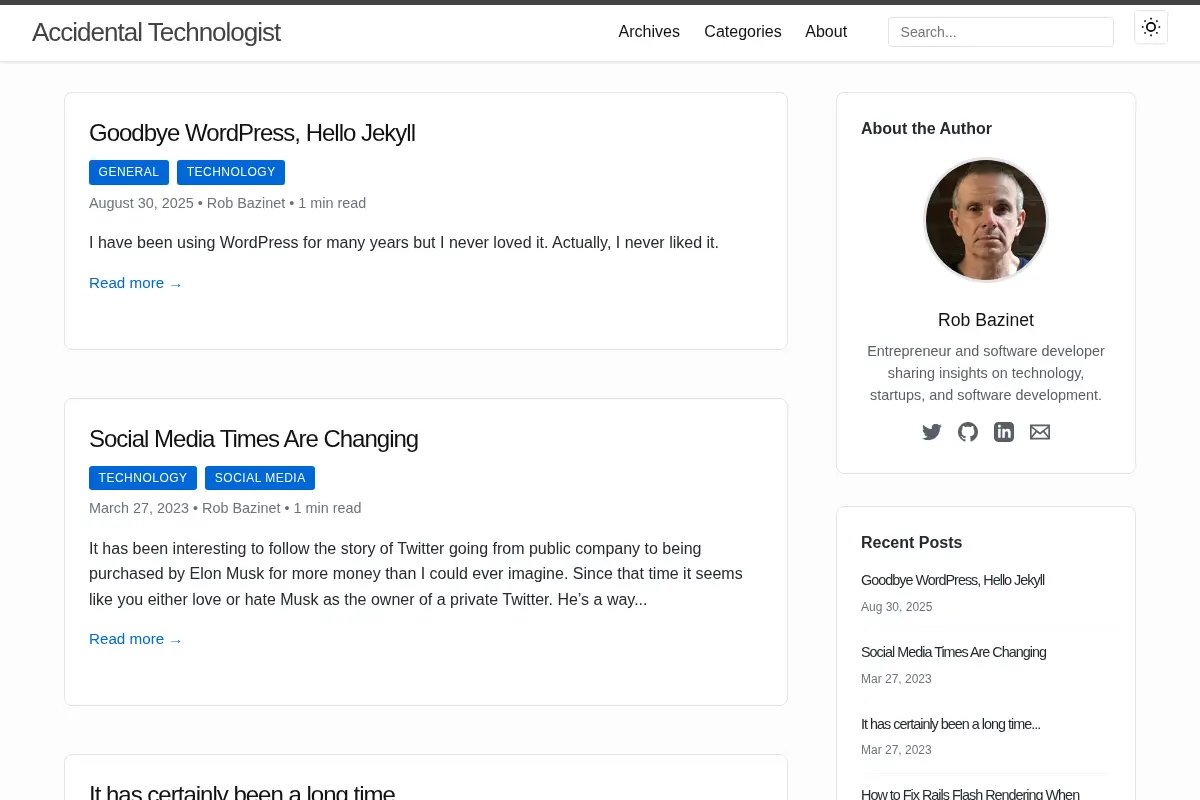Open the author's LinkedIn icon

(1004, 432)
